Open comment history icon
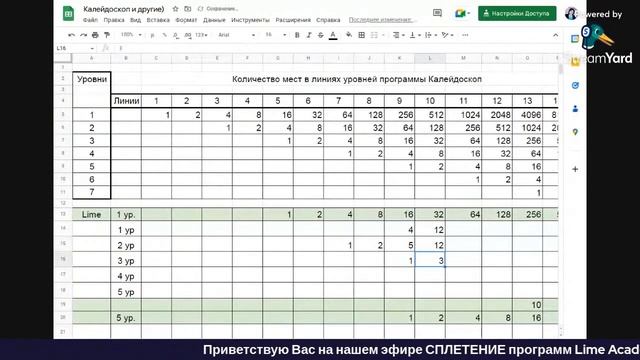The height and width of the screenshot is (360, 640). (437, 13)
